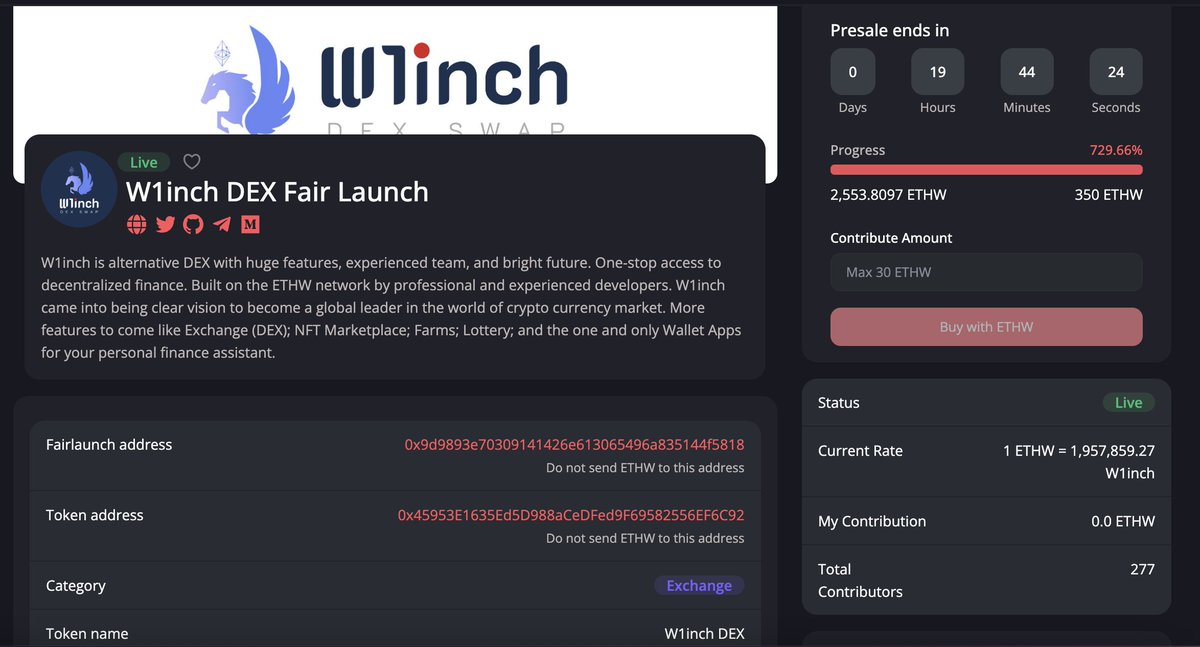Image resolution: width=1200 pixels, height=647 pixels.
Task: Open the Medium blog icon
Action: [x=250, y=225]
